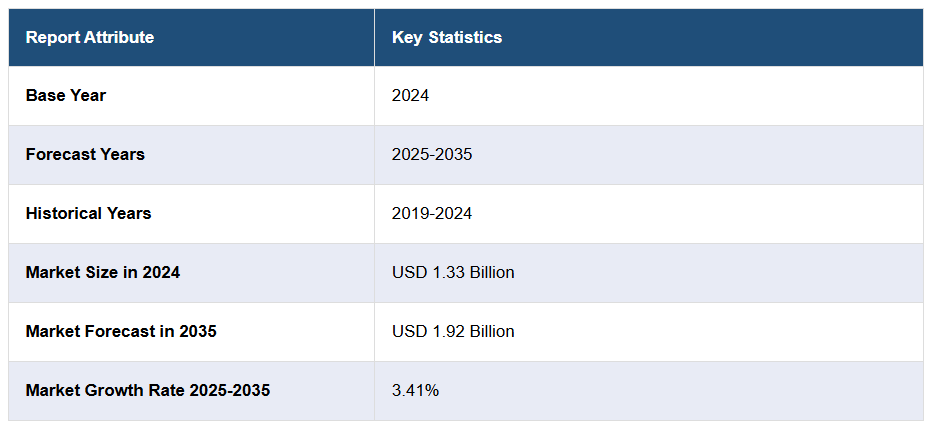Click the Report Attribute column header
Screen dimensions: 929x426
tap(90, 38)
